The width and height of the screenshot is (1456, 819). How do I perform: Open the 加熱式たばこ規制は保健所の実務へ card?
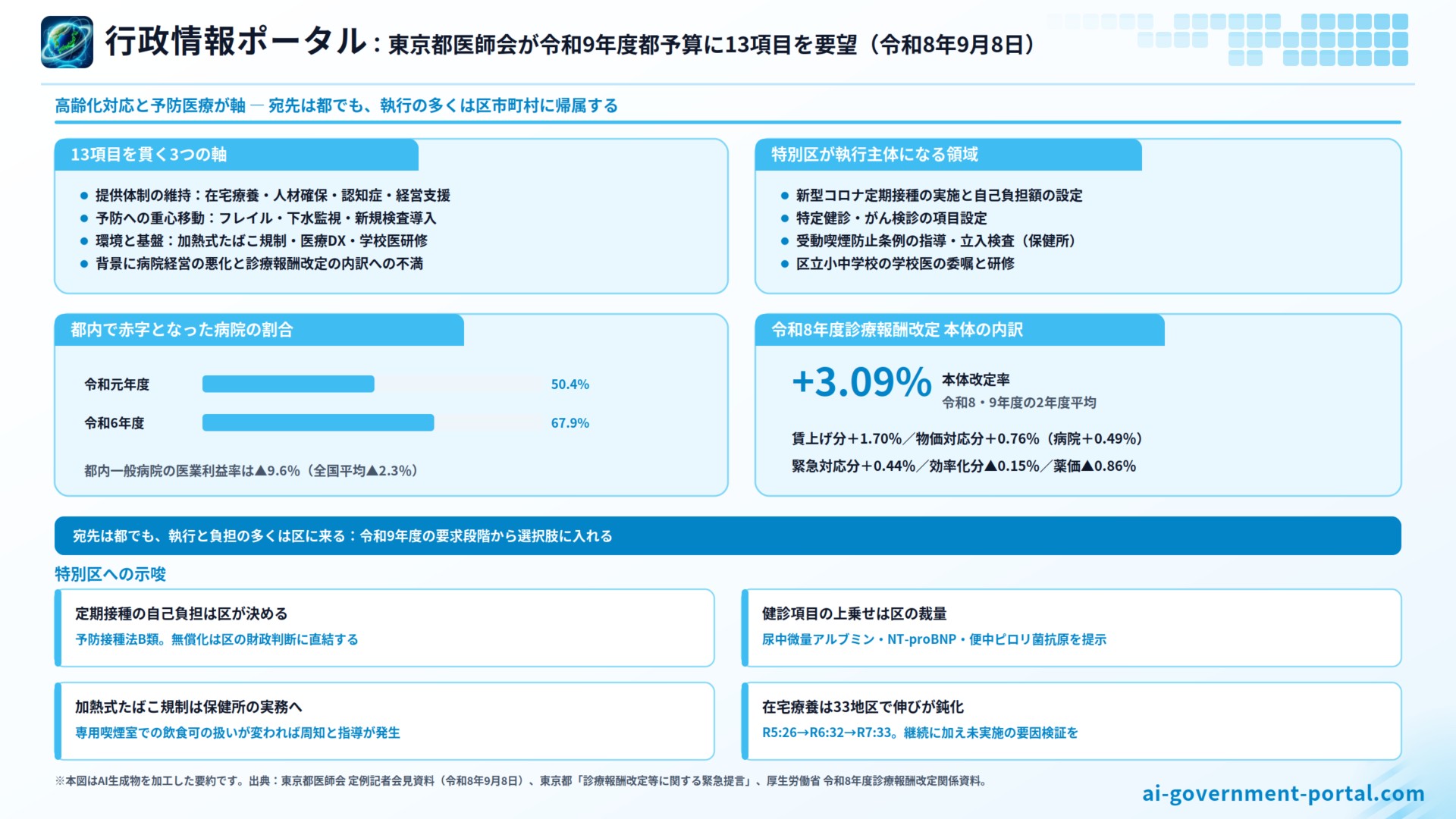pyautogui.click(x=384, y=721)
